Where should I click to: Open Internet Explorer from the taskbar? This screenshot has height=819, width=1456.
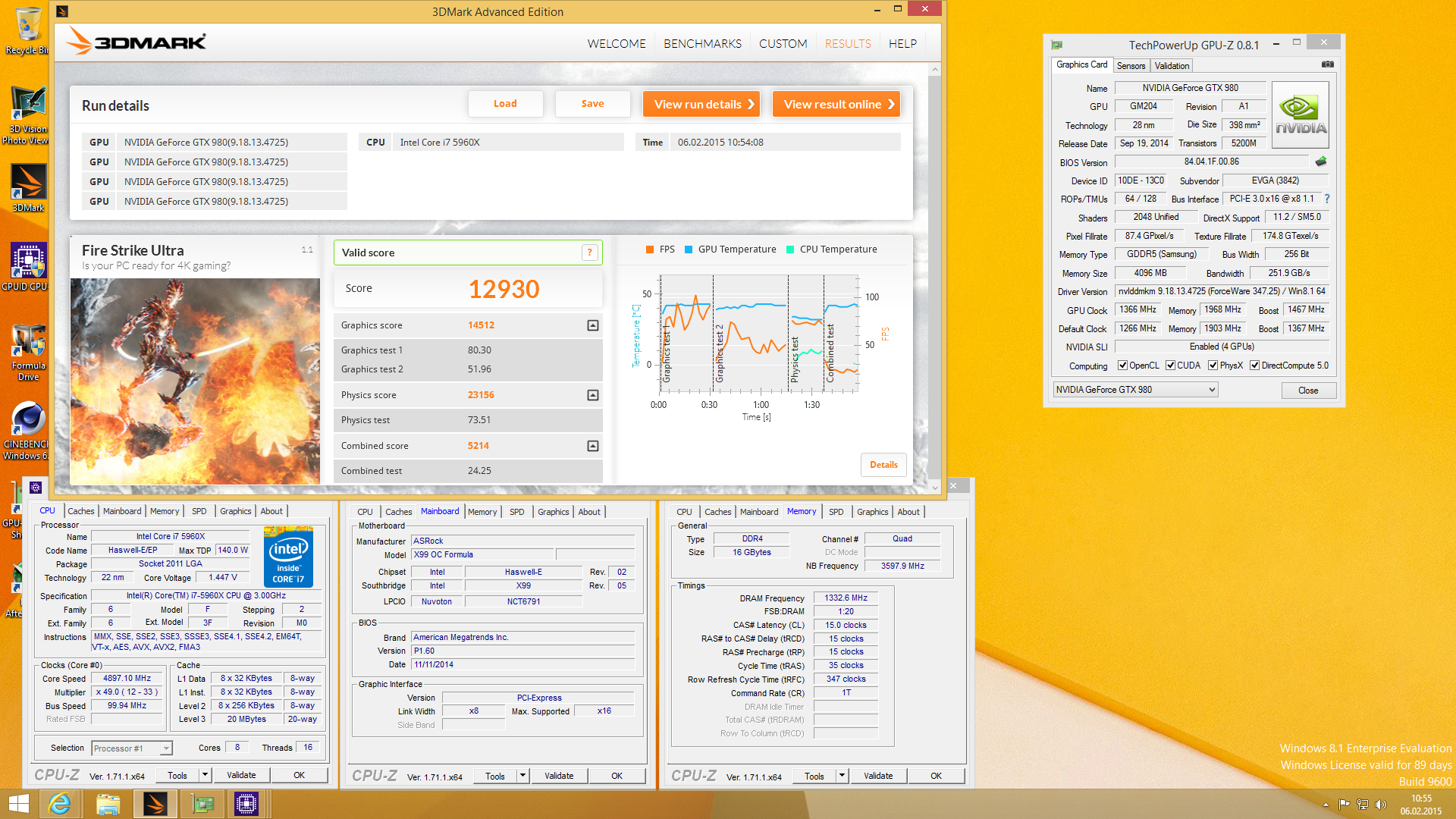(x=60, y=804)
